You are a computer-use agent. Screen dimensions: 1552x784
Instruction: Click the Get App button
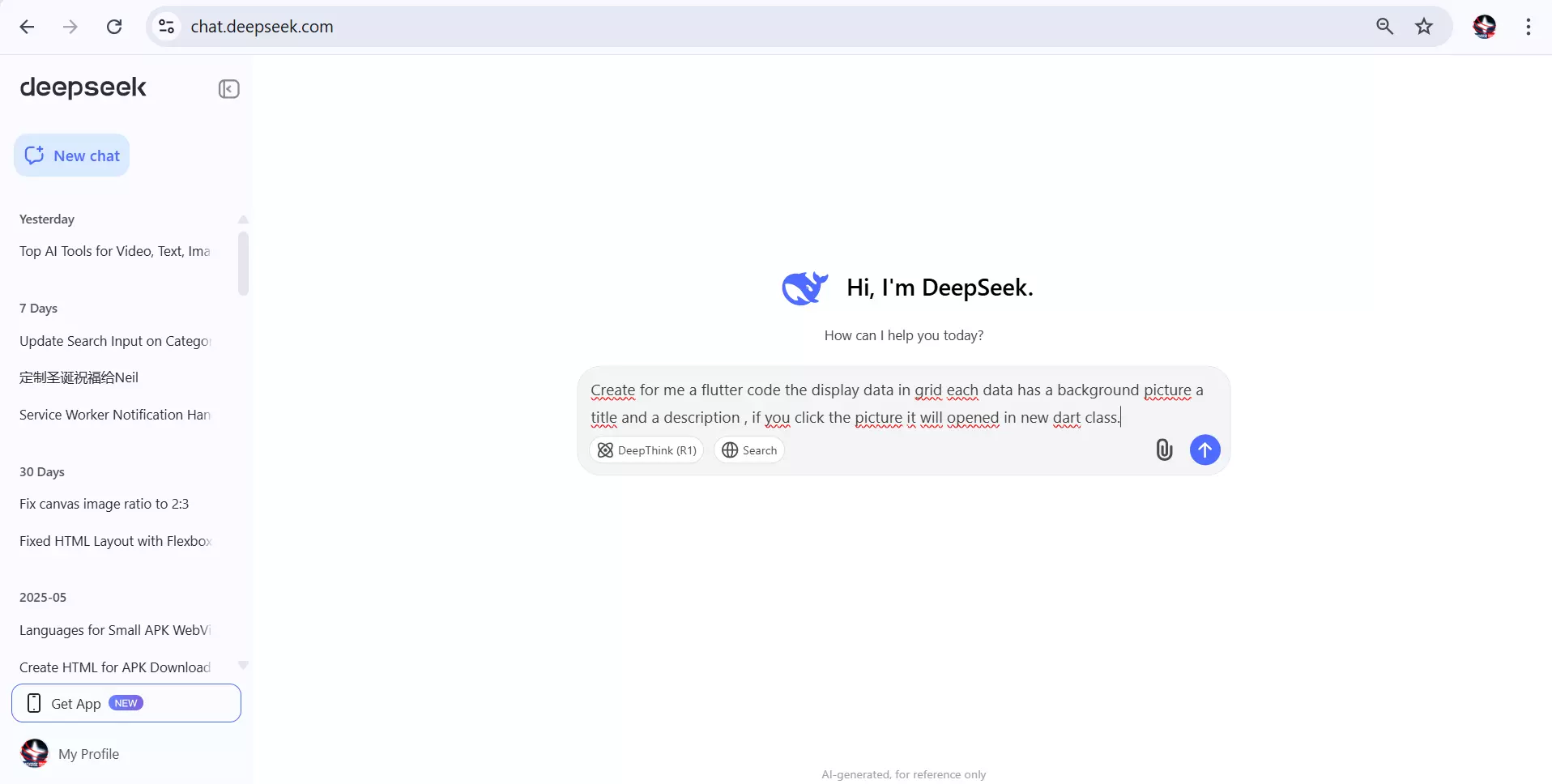(x=126, y=703)
